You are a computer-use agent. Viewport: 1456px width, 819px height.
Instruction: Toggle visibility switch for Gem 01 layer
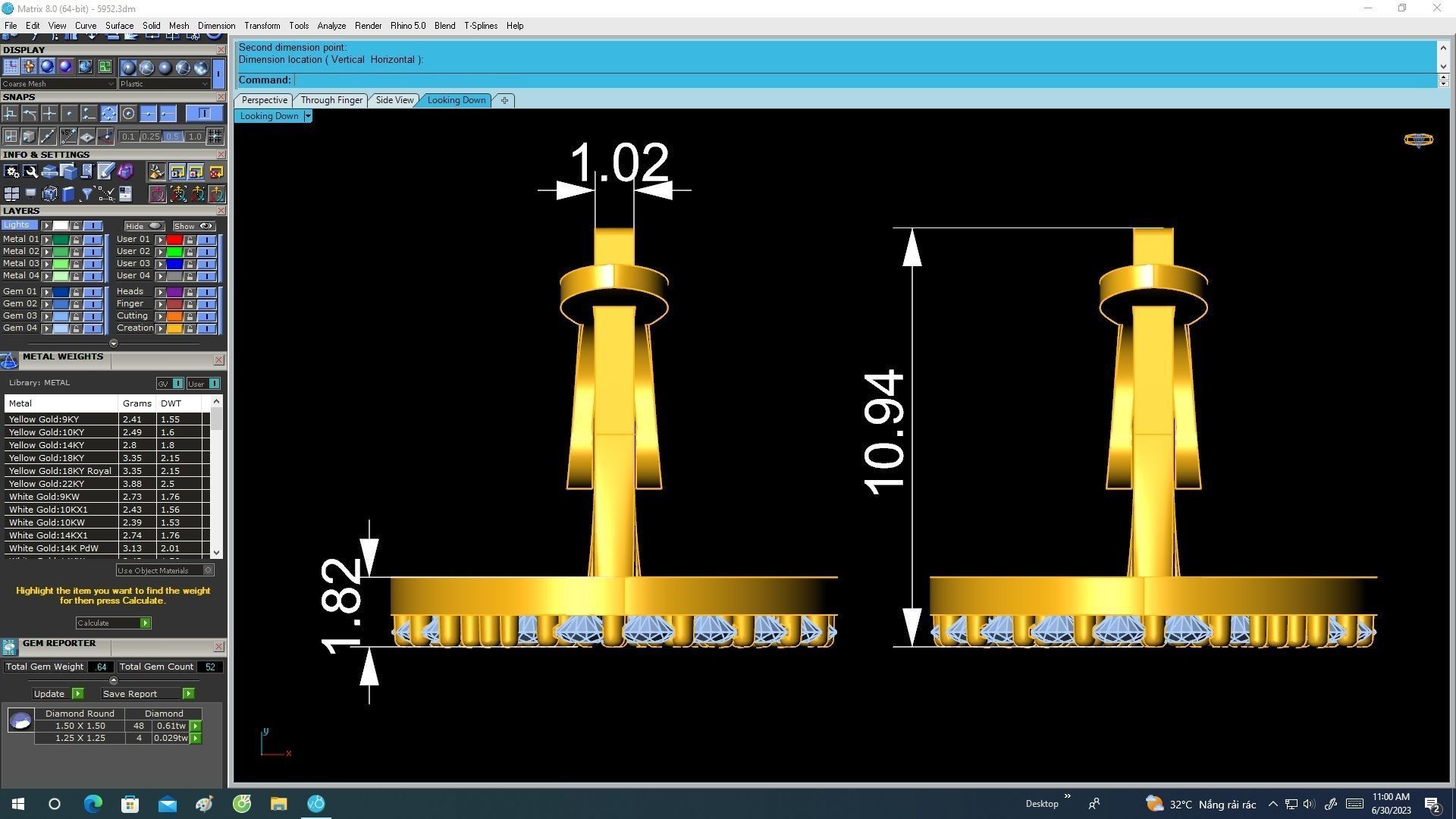(93, 292)
